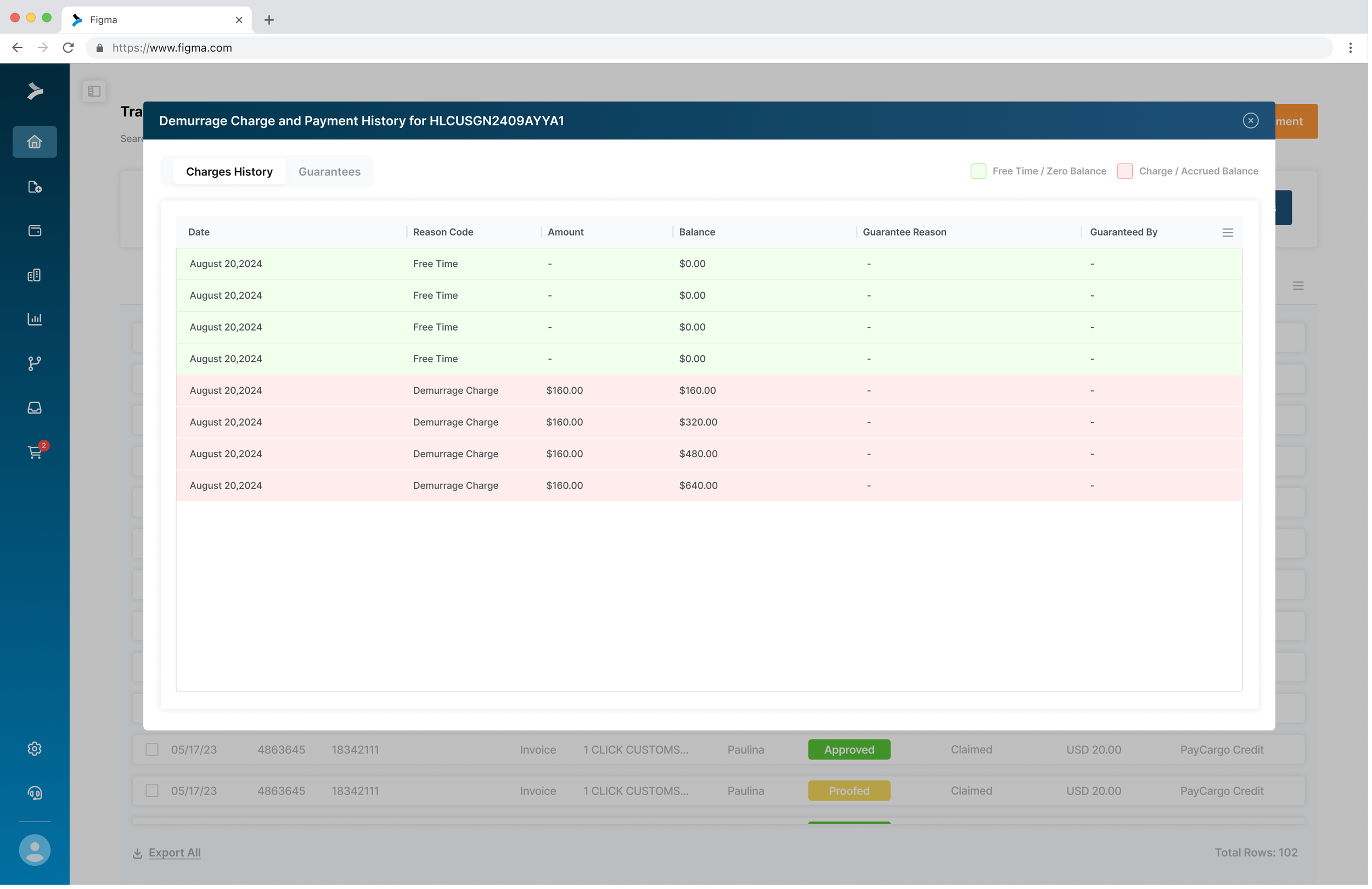Open shopping cart with 2 badge
This screenshot has height=889, width=1372.
point(36,451)
